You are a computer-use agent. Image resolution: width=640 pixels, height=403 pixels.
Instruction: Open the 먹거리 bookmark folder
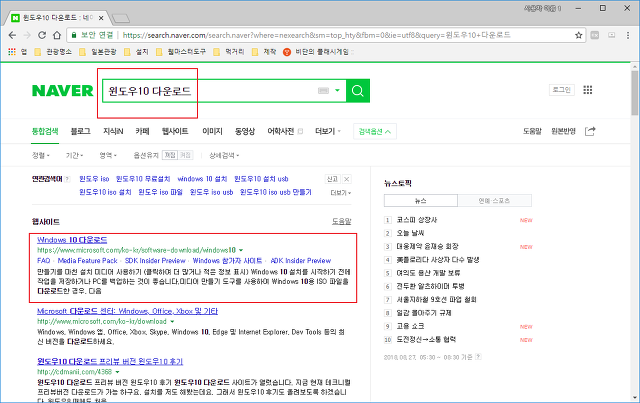(x=229, y=52)
